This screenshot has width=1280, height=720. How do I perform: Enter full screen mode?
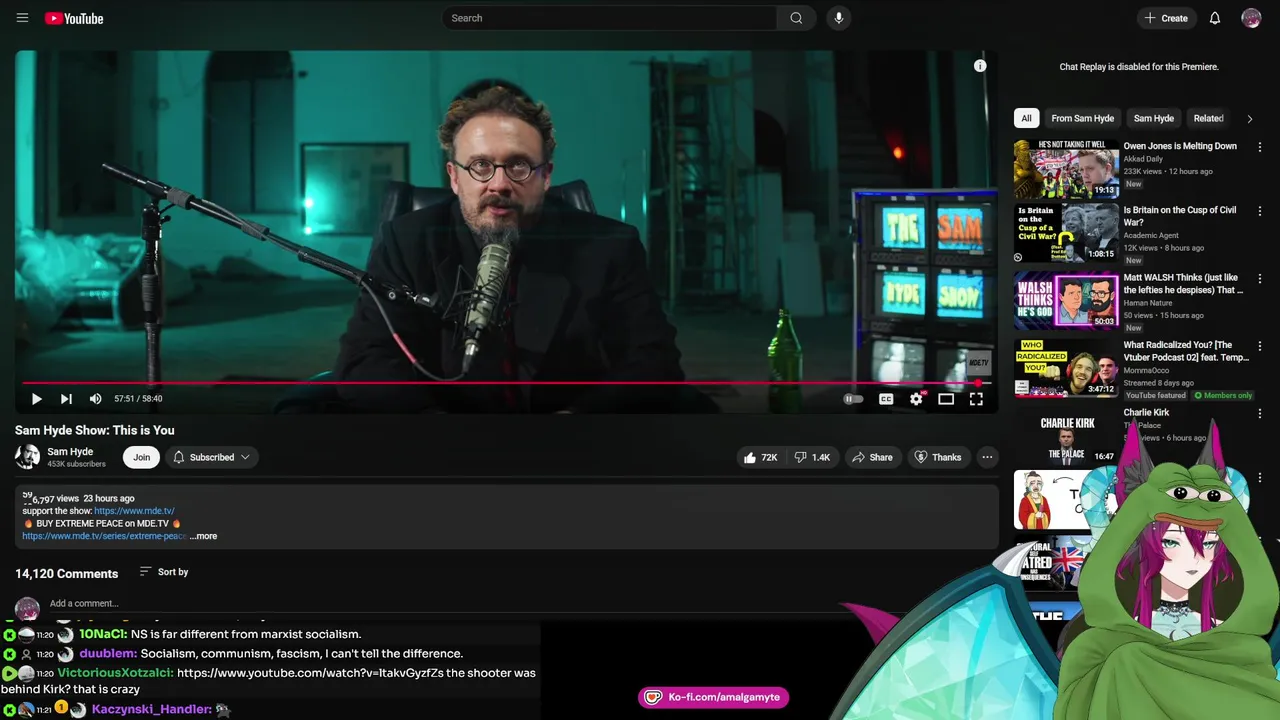click(x=976, y=399)
